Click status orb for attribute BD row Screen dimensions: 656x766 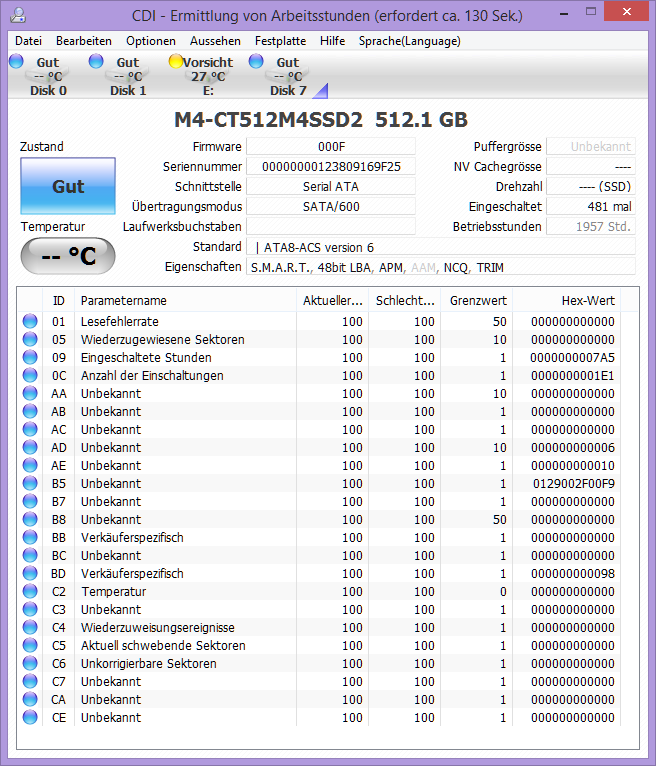pyautogui.click(x=30, y=574)
